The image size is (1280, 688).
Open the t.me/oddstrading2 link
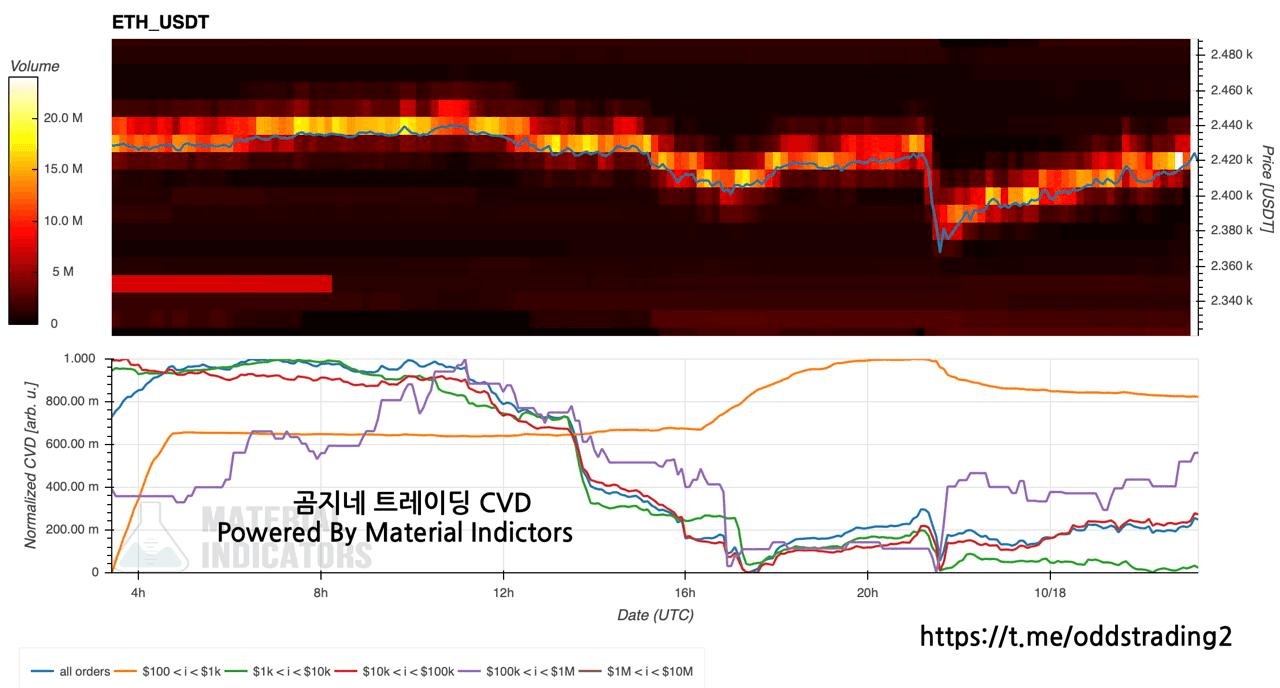1076,636
